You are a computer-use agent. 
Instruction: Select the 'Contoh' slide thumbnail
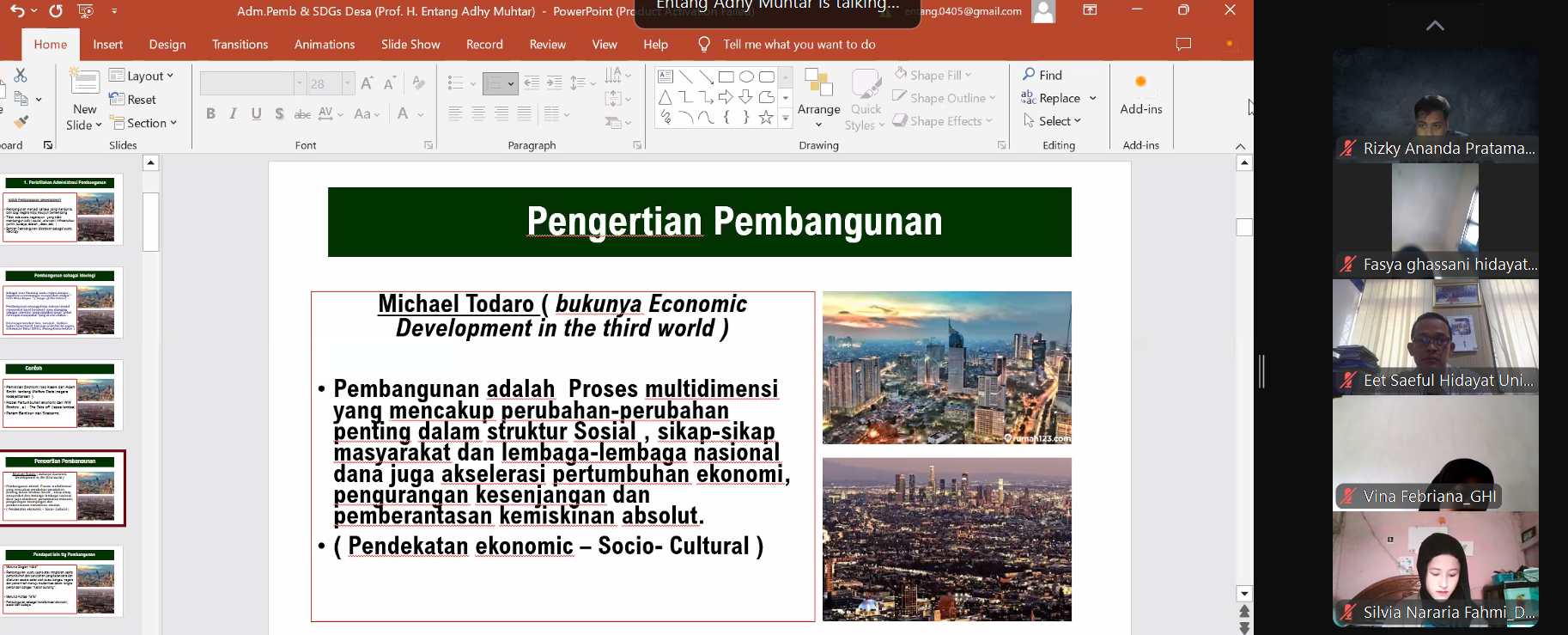point(63,395)
